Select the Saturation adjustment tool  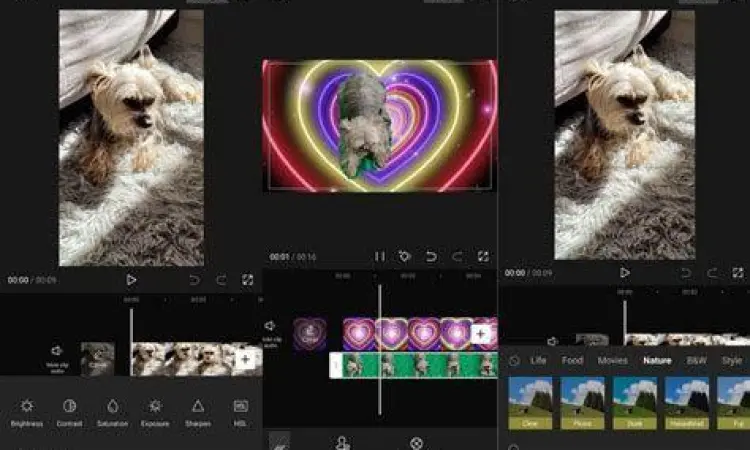tap(112, 412)
